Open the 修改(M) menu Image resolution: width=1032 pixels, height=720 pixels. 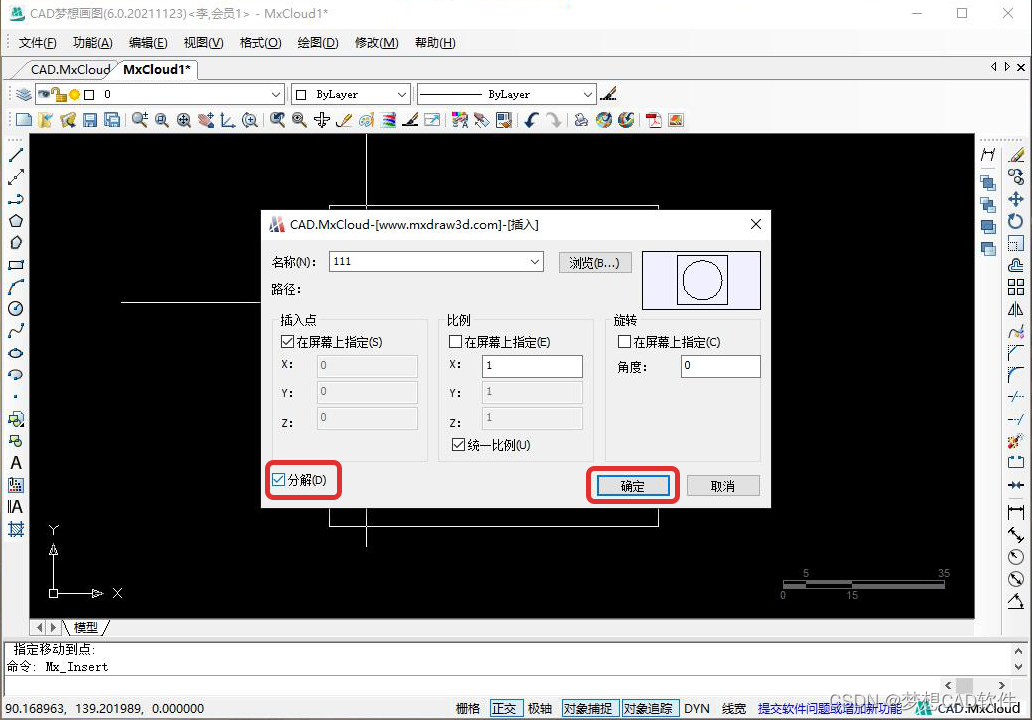click(376, 43)
